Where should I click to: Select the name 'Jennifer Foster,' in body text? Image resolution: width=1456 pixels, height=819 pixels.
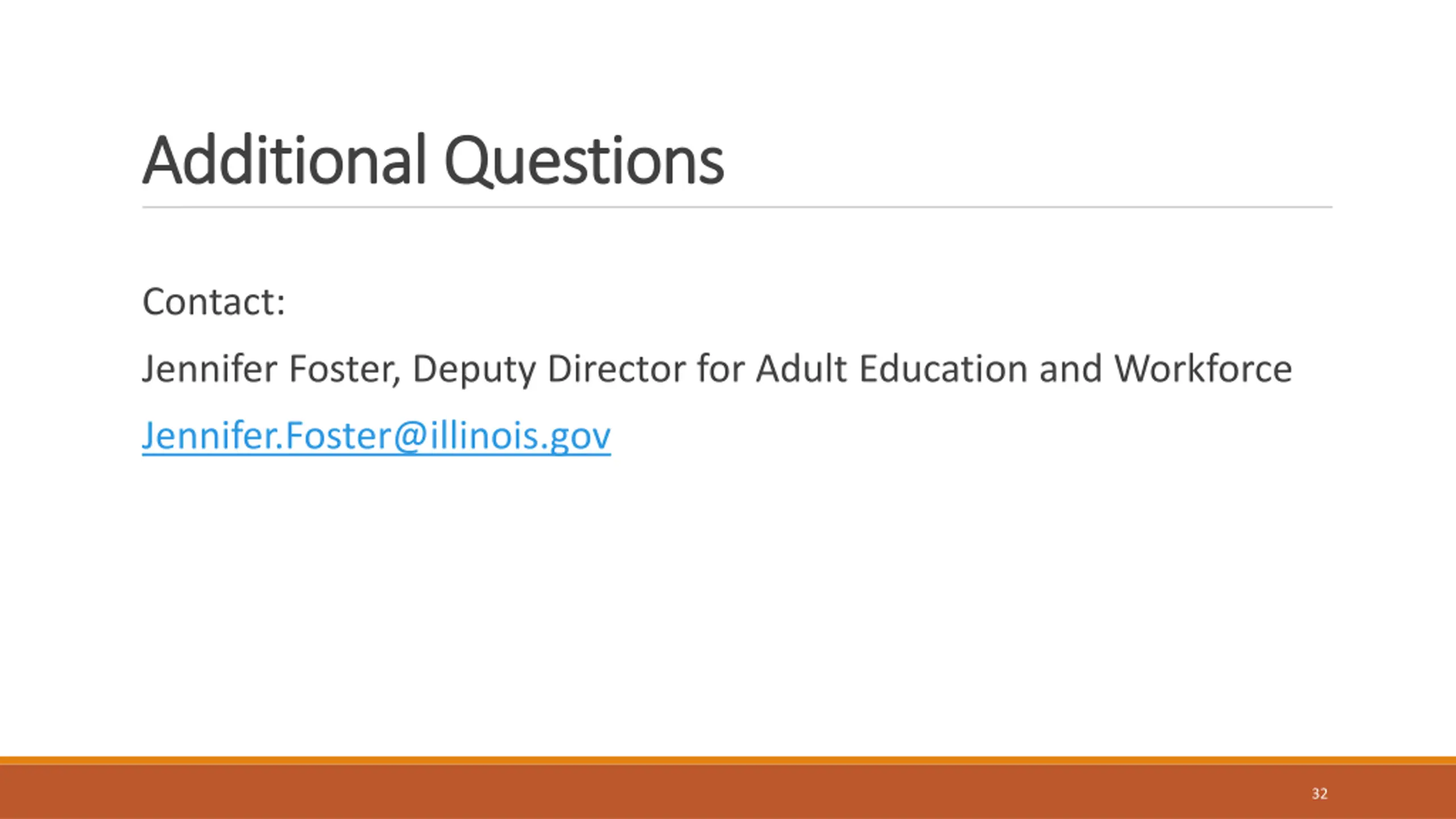pyautogui.click(x=271, y=369)
